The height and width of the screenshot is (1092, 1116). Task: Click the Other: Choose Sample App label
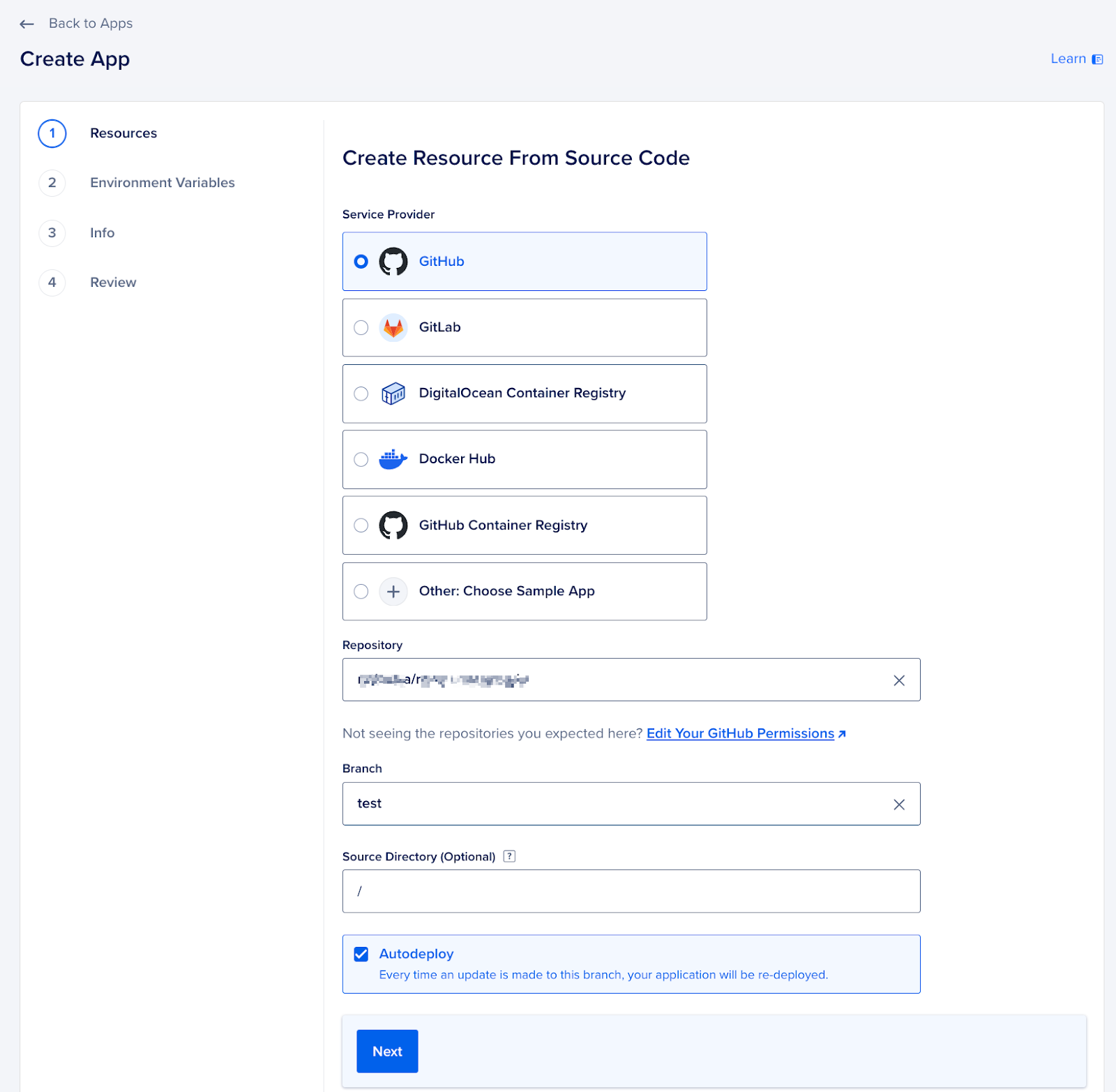506,591
